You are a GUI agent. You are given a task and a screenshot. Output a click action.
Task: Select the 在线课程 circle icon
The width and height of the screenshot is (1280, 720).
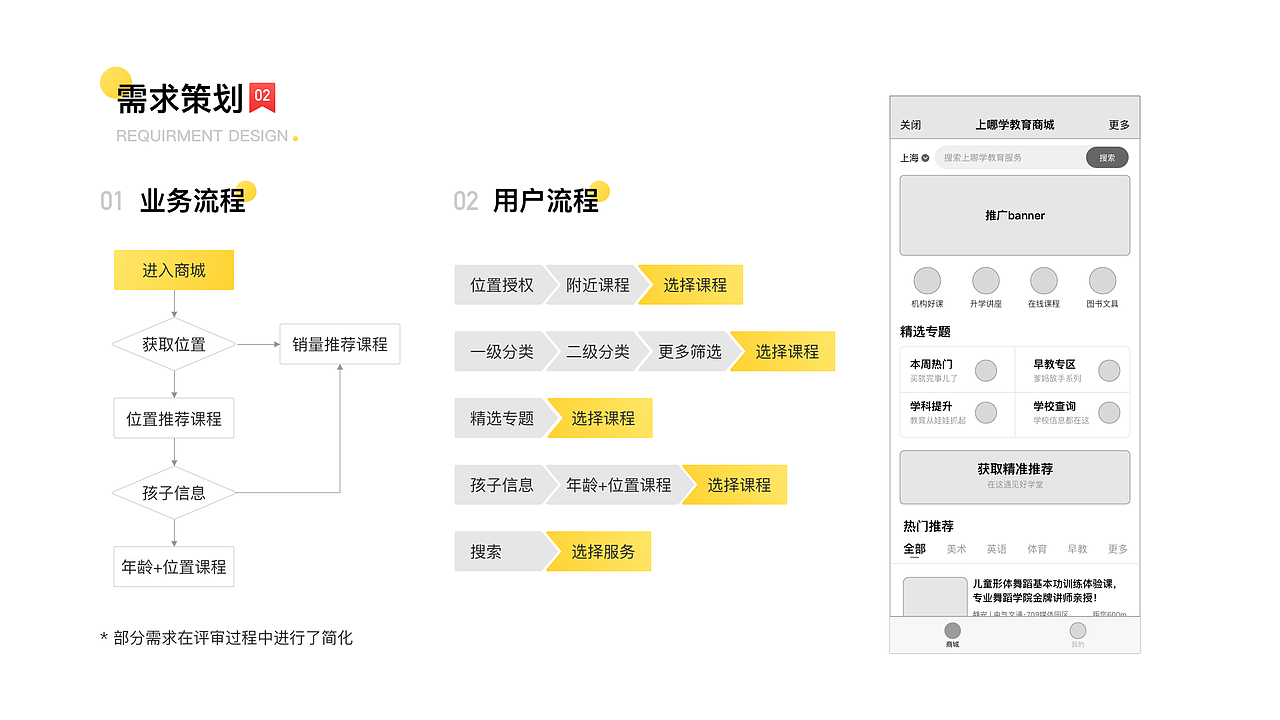coord(1044,281)
